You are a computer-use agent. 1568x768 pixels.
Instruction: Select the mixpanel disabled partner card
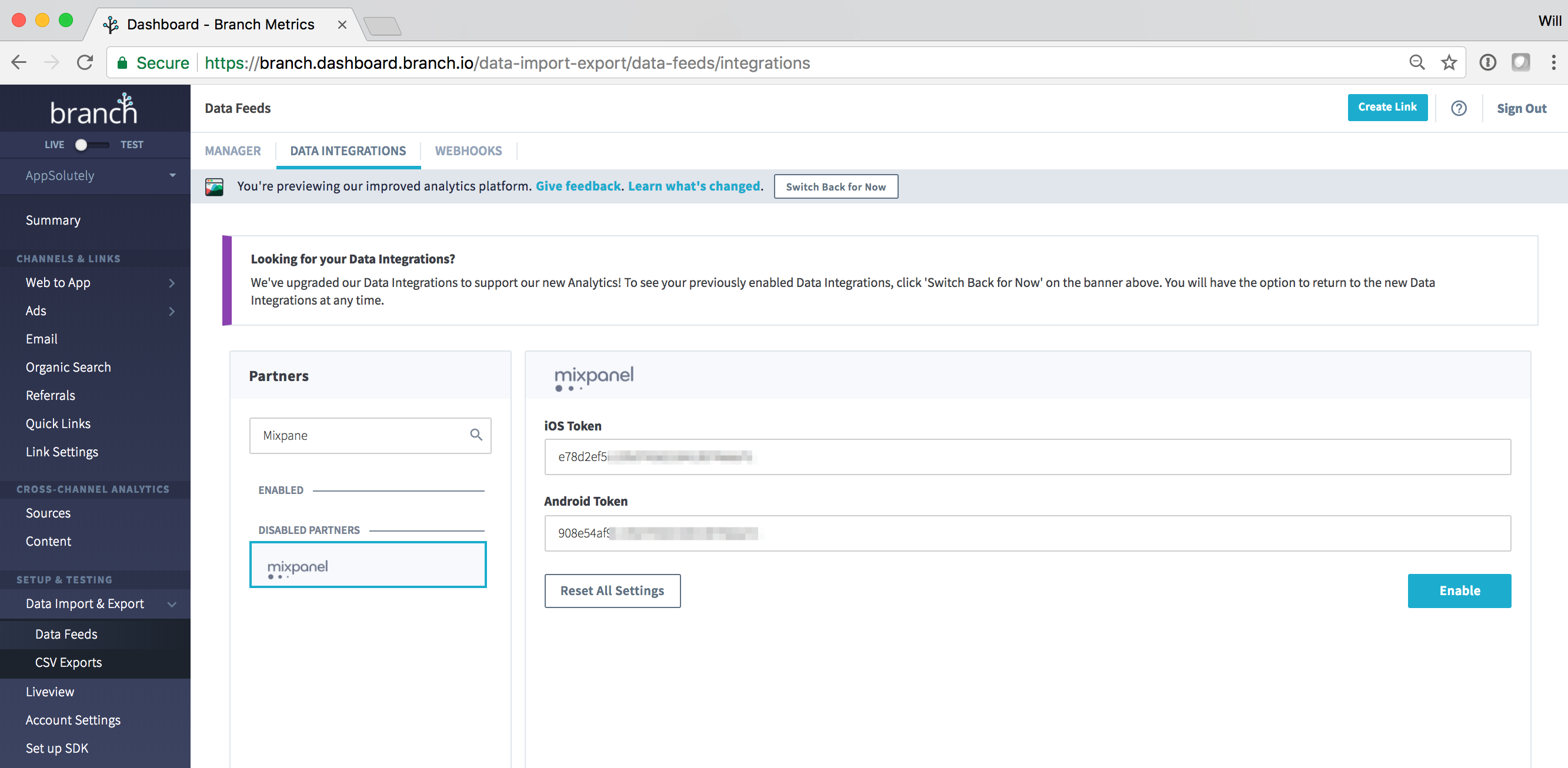pos(368,565)
